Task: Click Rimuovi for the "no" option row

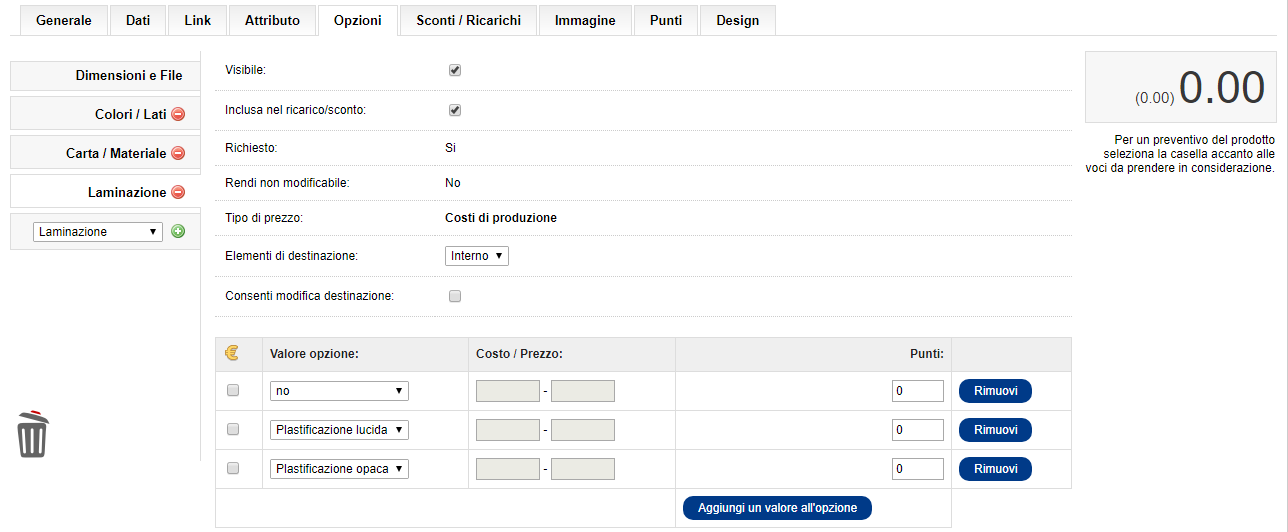Action: 995,391
